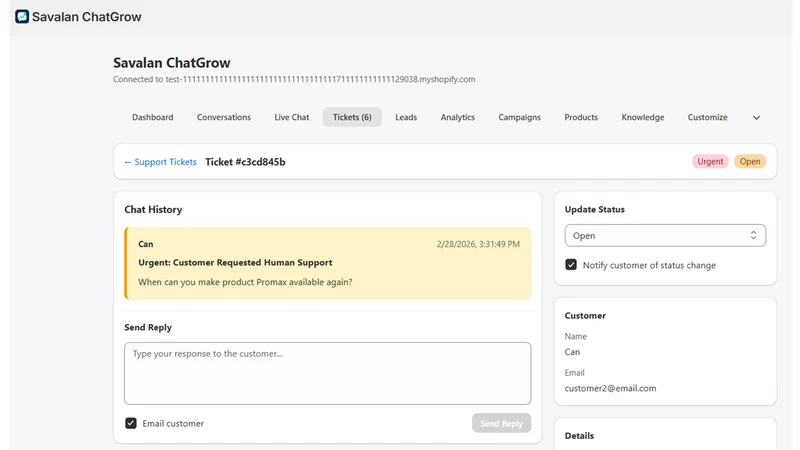Click the customer name Can in Customer panel

[x=572, y=352]
